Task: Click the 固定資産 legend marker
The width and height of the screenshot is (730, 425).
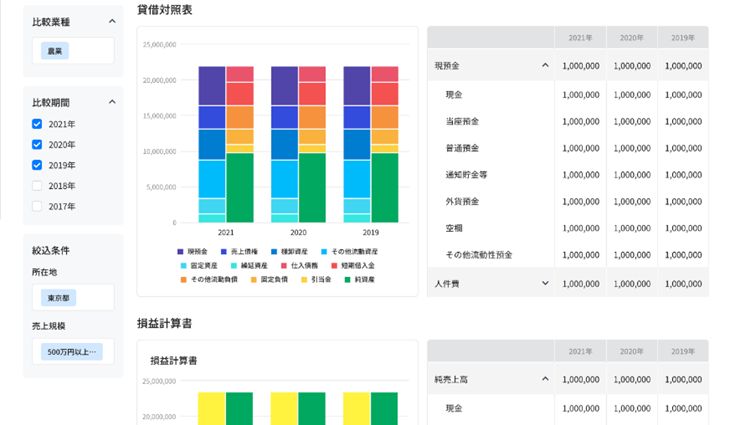Action: pos(184,265)
